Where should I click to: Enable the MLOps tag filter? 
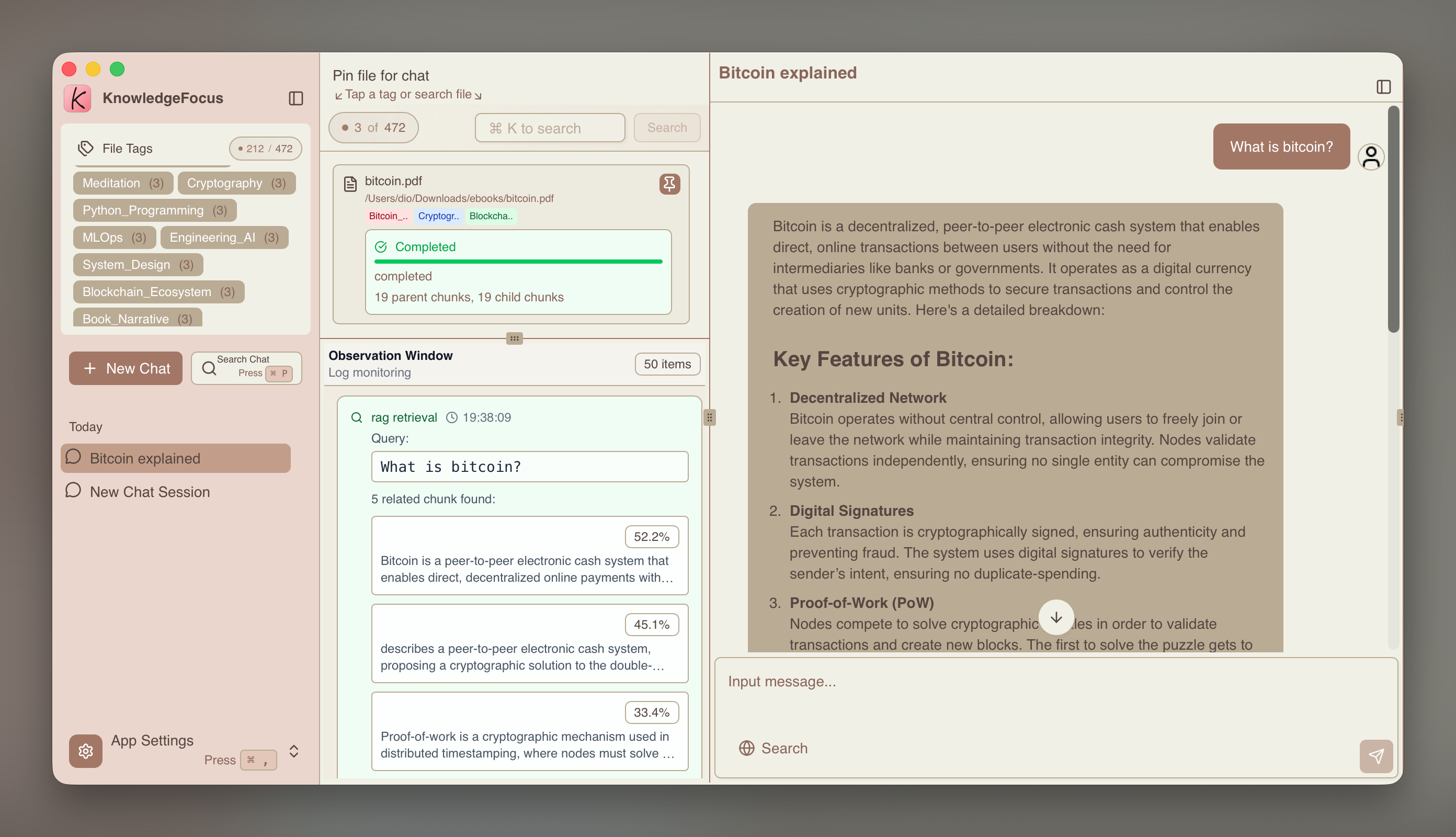click(x=114, y=237)
